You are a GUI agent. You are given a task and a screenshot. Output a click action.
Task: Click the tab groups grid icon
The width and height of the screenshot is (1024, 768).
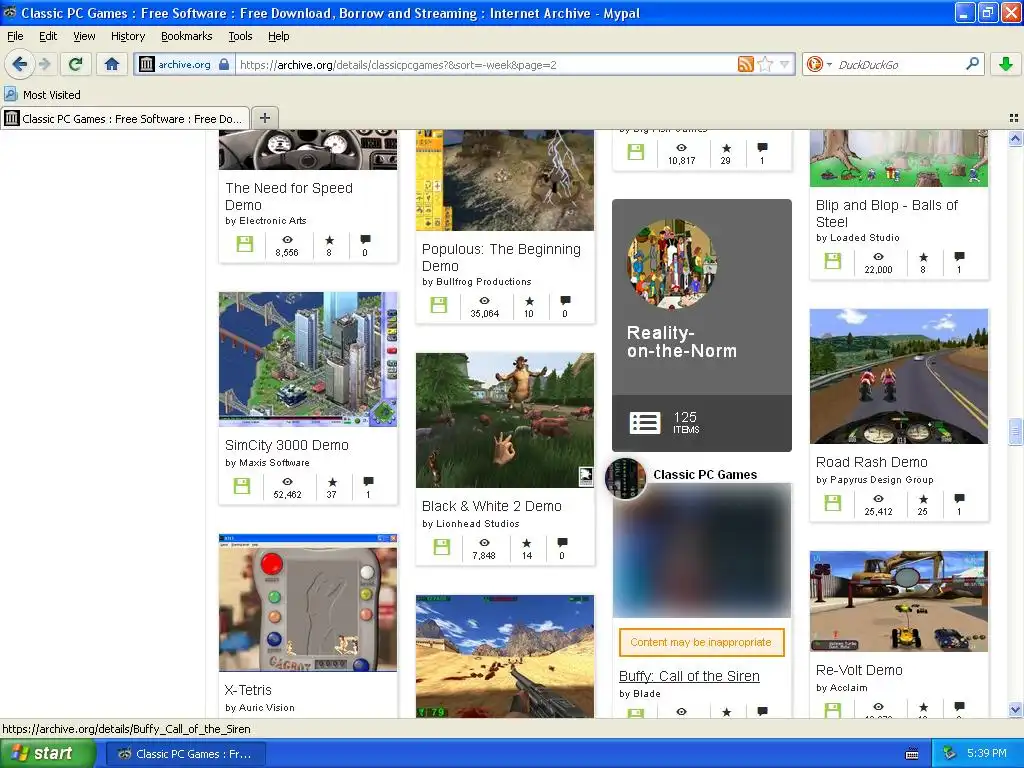click(x=1014, y=118)
